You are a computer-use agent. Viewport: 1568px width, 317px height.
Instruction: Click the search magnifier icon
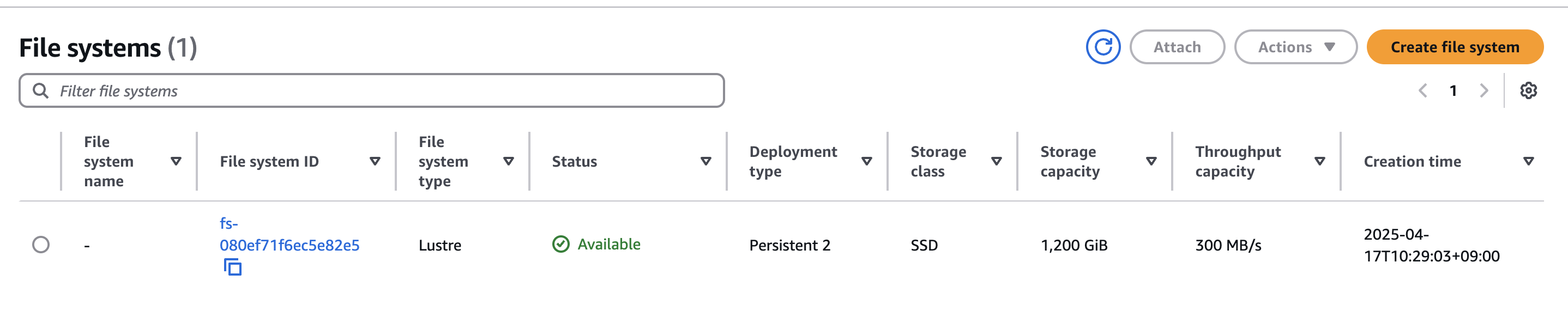point(40,90)
